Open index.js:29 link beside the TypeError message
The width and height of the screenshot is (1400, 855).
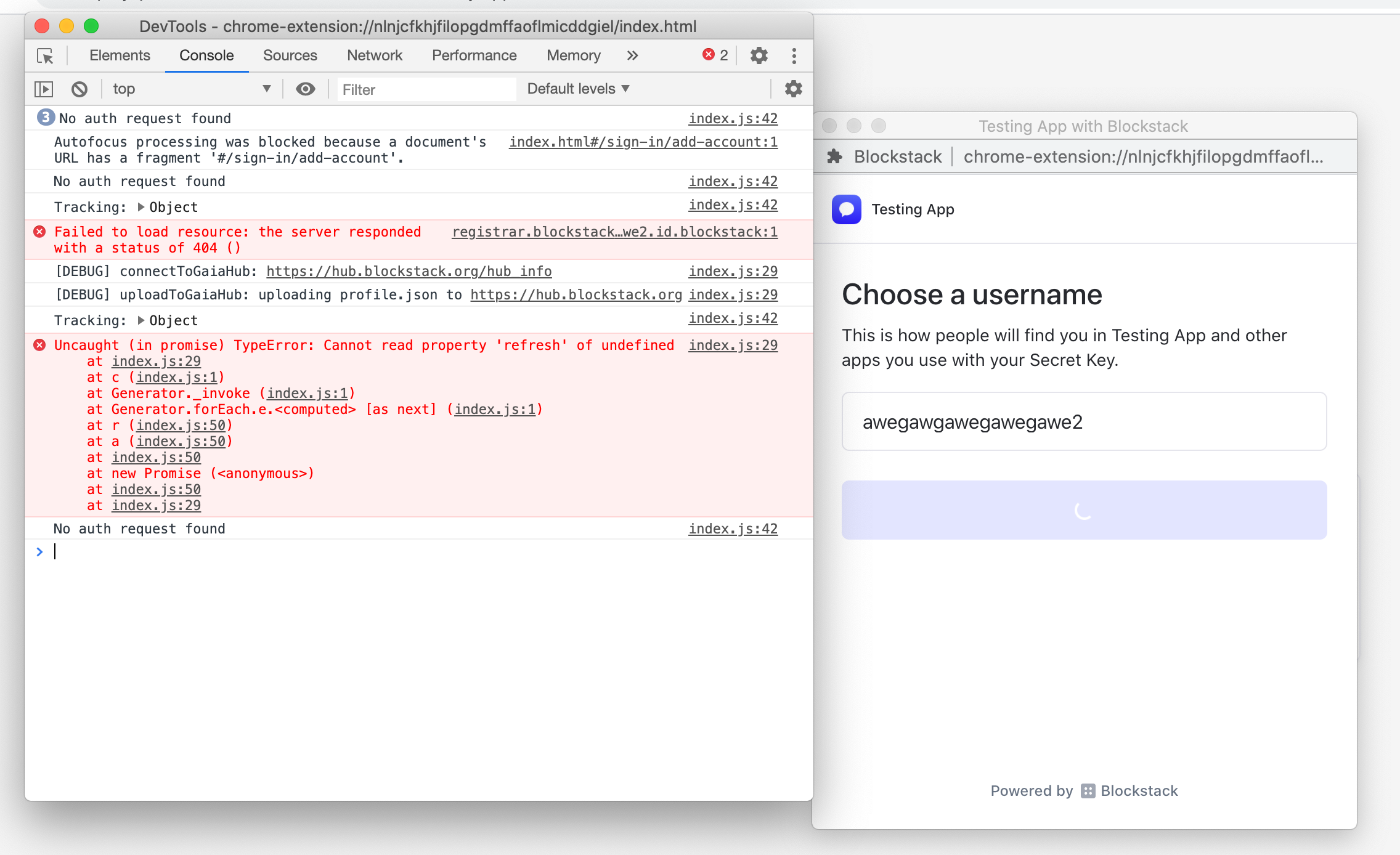coord(733,345)
